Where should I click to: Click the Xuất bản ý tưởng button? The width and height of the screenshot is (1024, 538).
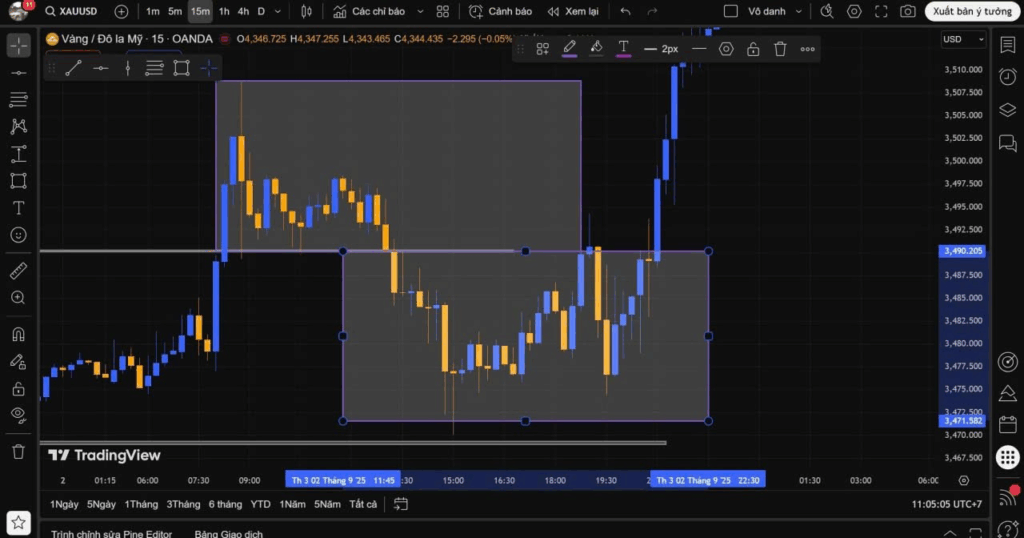point(969,11)
